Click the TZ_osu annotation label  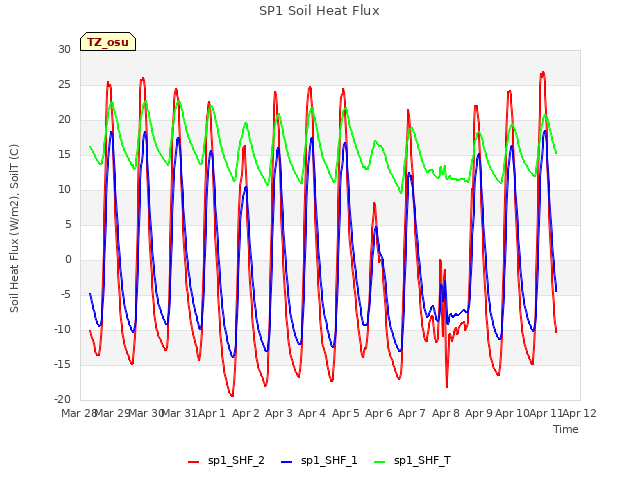(x=108, y=42)
